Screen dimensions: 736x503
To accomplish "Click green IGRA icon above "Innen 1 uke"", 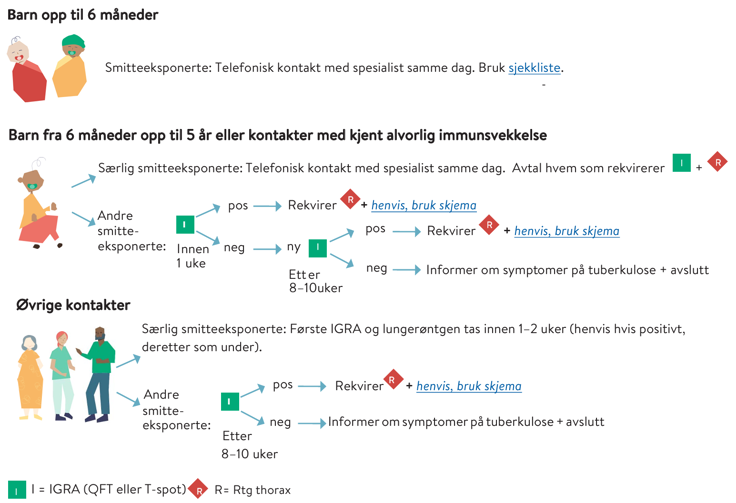I will tap(184, 224).
